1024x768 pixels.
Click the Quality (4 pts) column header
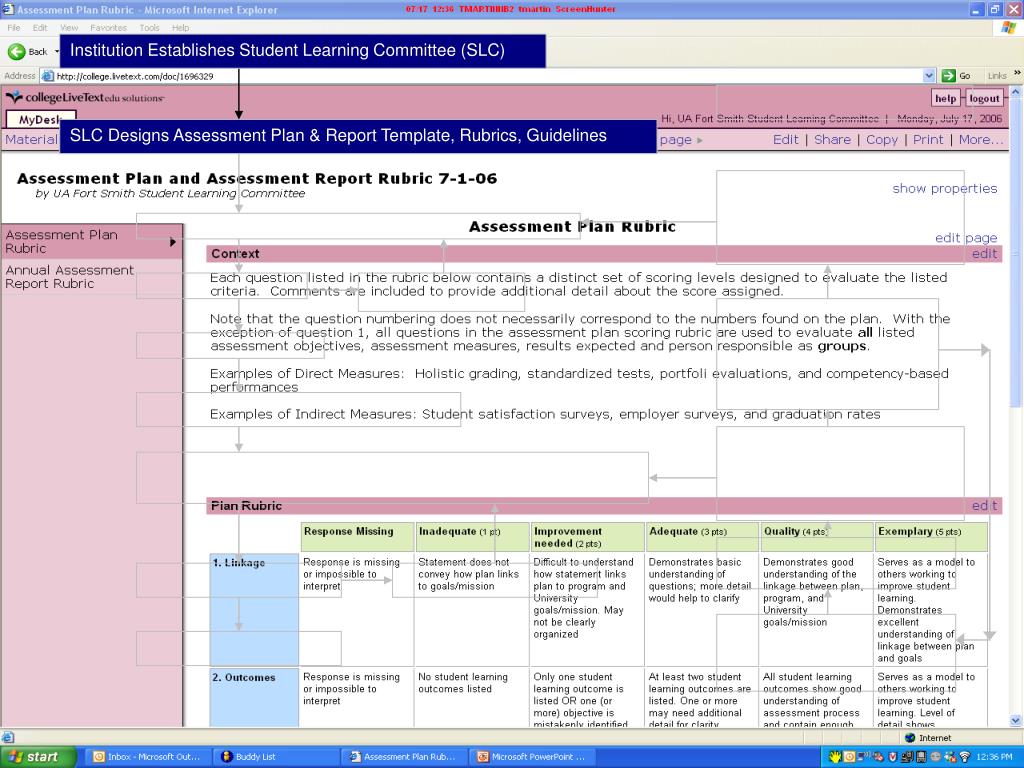[817, 537]
